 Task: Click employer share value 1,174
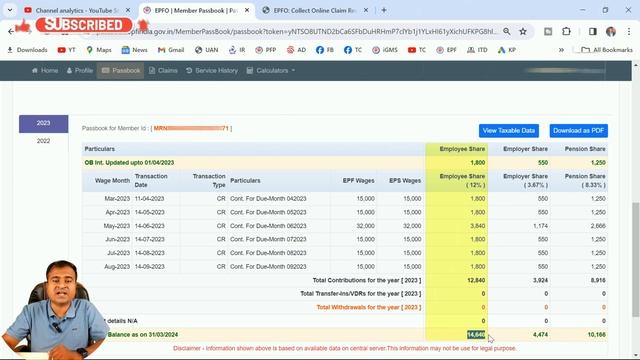tap(540, 226)
